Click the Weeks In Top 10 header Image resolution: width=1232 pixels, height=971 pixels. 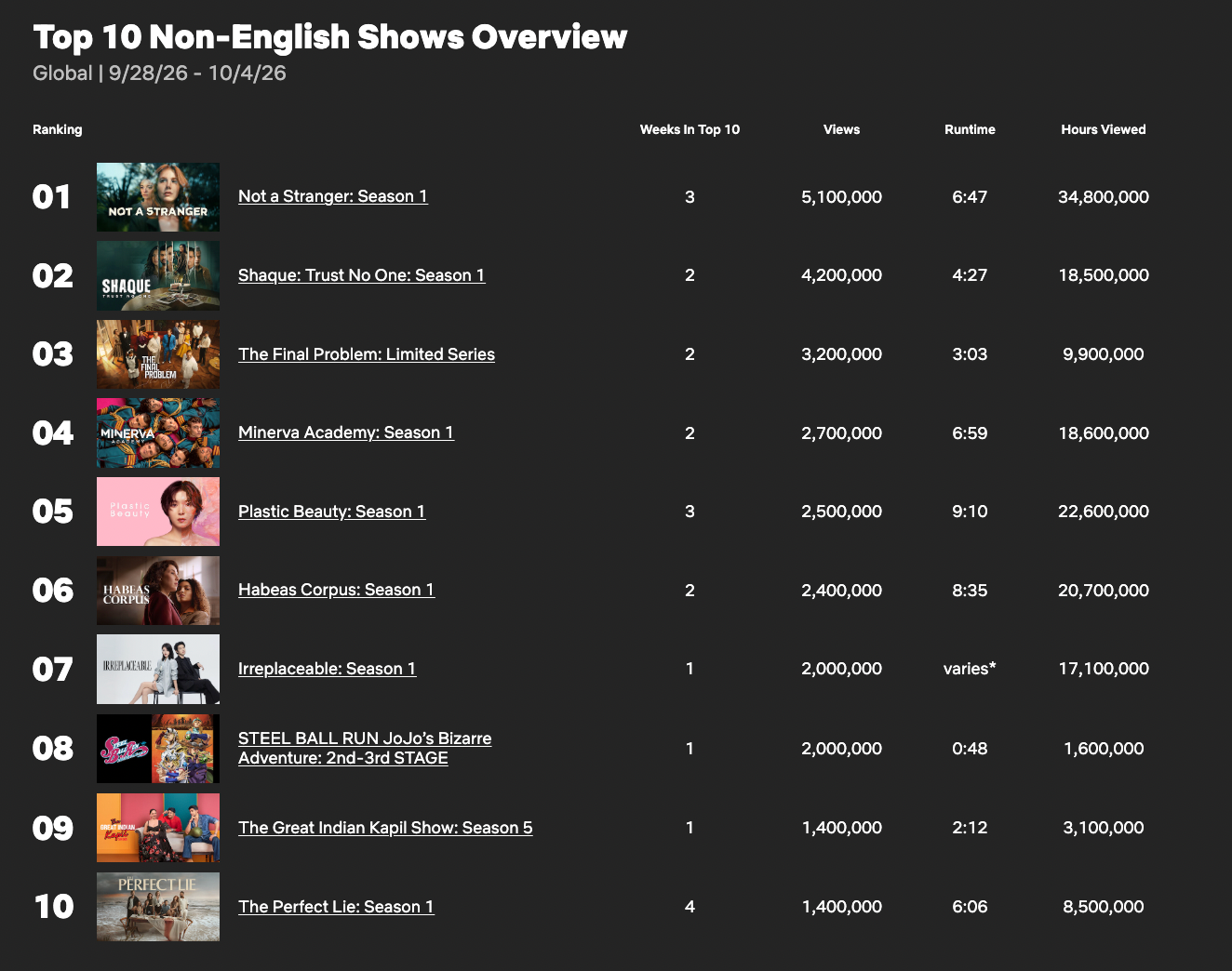[x=690, y=129]
